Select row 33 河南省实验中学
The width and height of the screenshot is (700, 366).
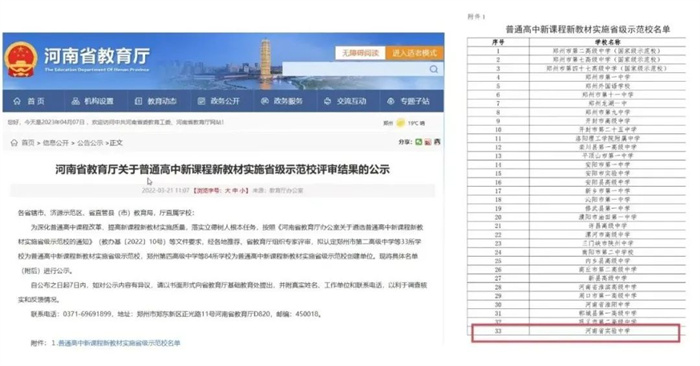coord(576,331)
